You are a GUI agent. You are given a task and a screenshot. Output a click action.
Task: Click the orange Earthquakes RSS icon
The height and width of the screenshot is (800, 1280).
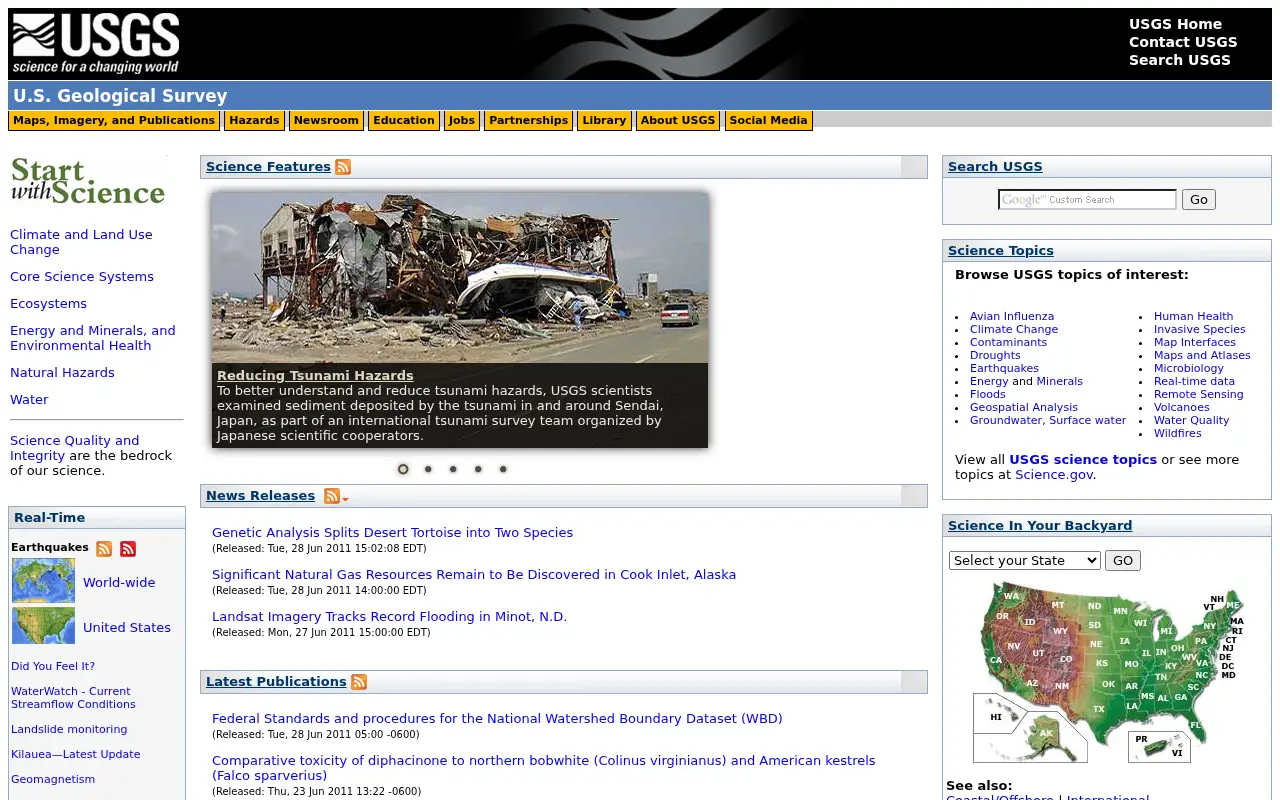click(104, 549)
